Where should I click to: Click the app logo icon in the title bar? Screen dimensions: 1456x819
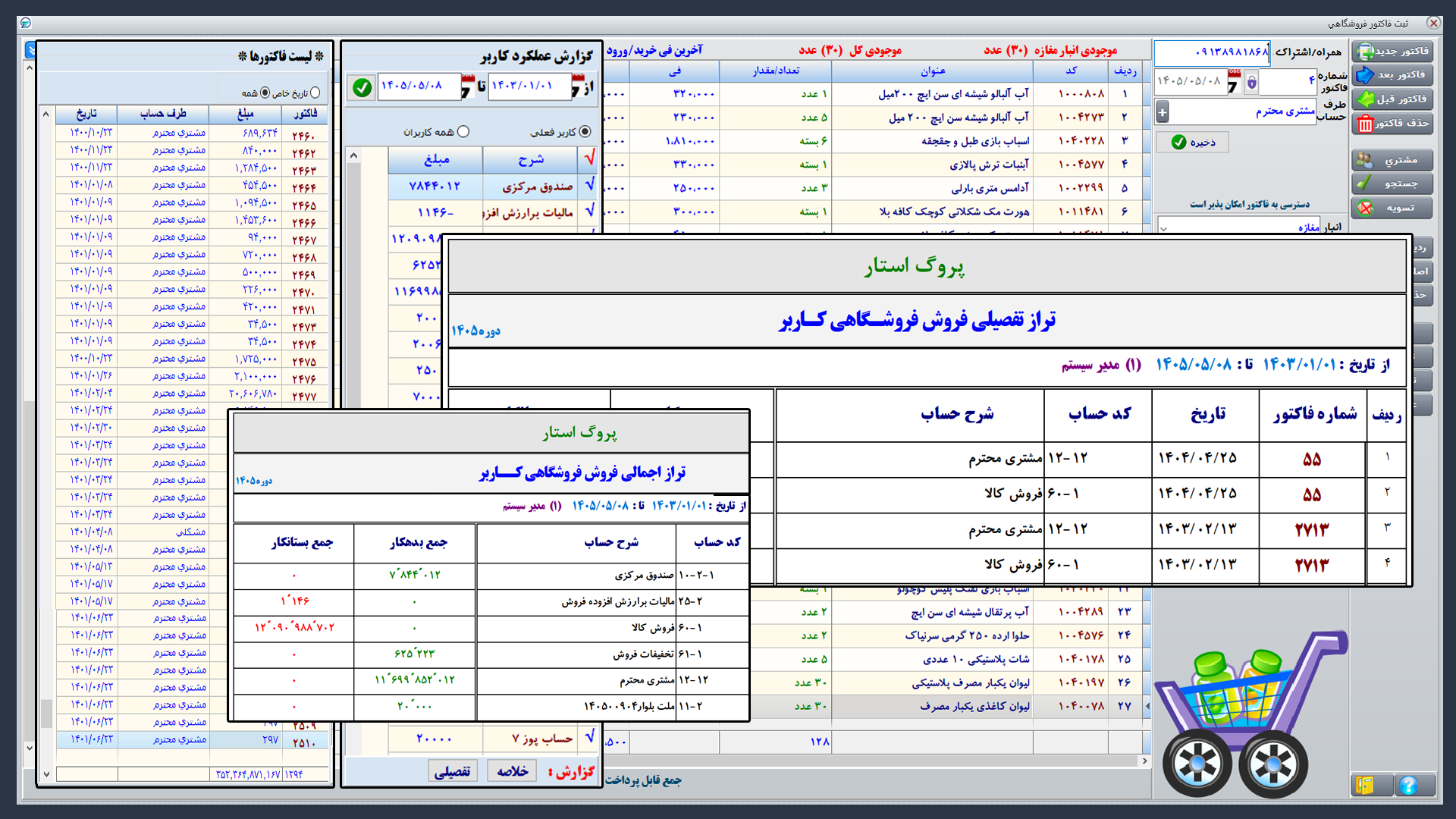pos(26,23)
